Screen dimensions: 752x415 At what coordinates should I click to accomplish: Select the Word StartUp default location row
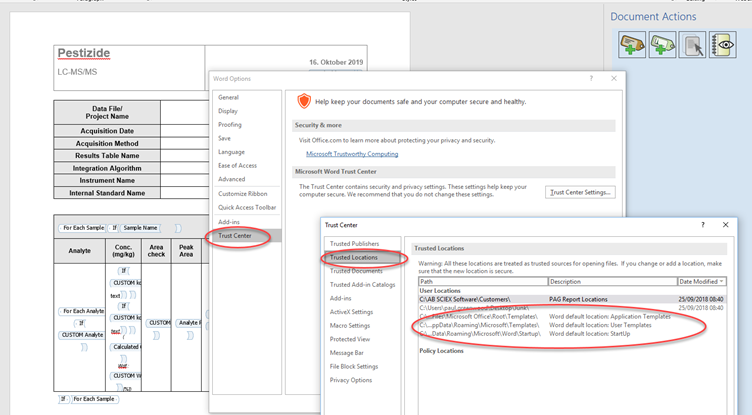(572, 334)
